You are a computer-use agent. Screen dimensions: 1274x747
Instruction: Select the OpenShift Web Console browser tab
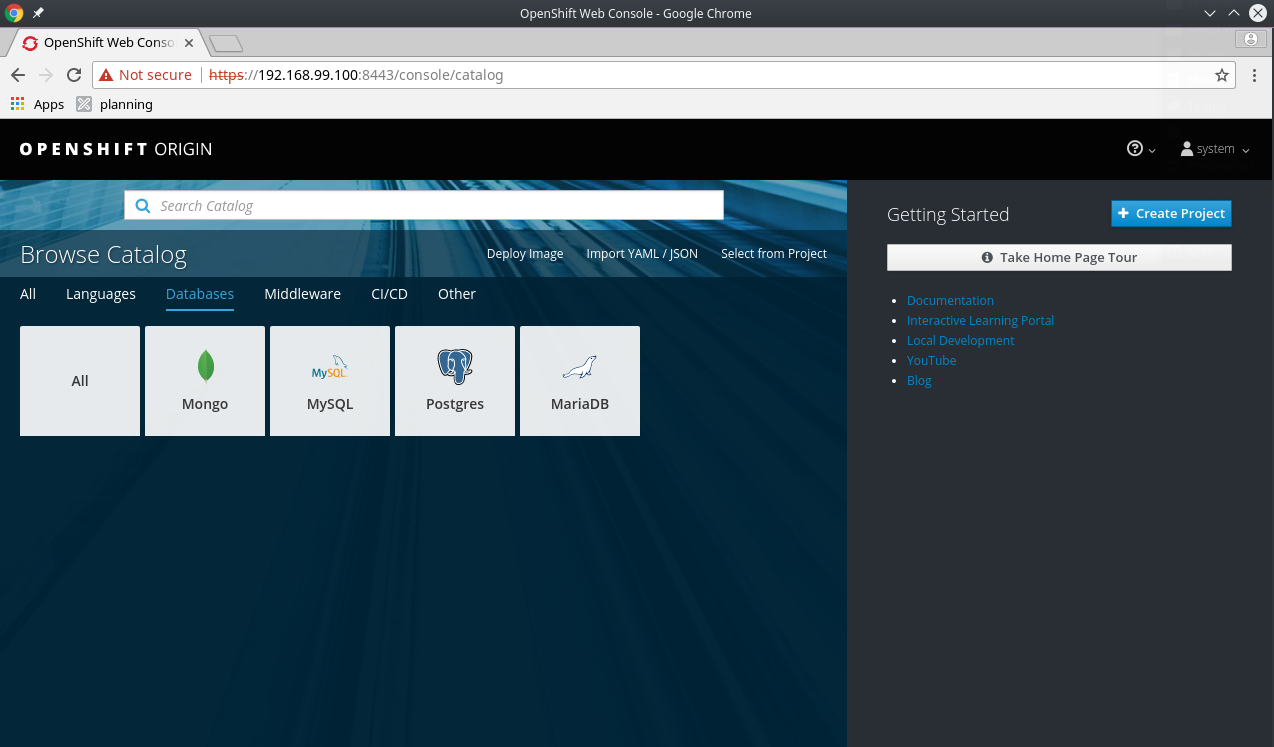[107, 43]
